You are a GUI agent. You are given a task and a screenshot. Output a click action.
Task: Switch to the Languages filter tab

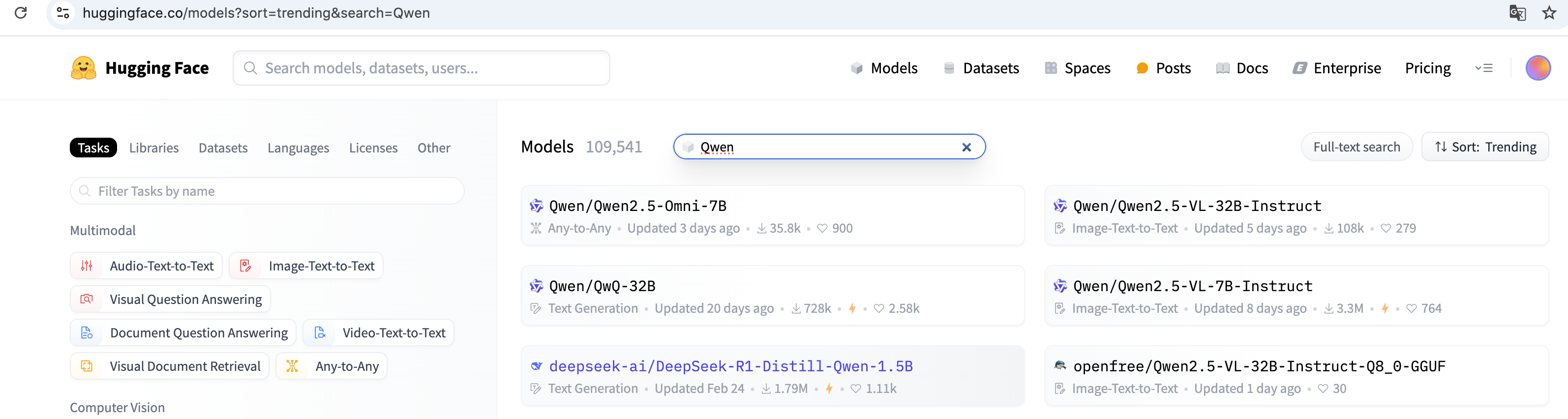coord(298,148)
